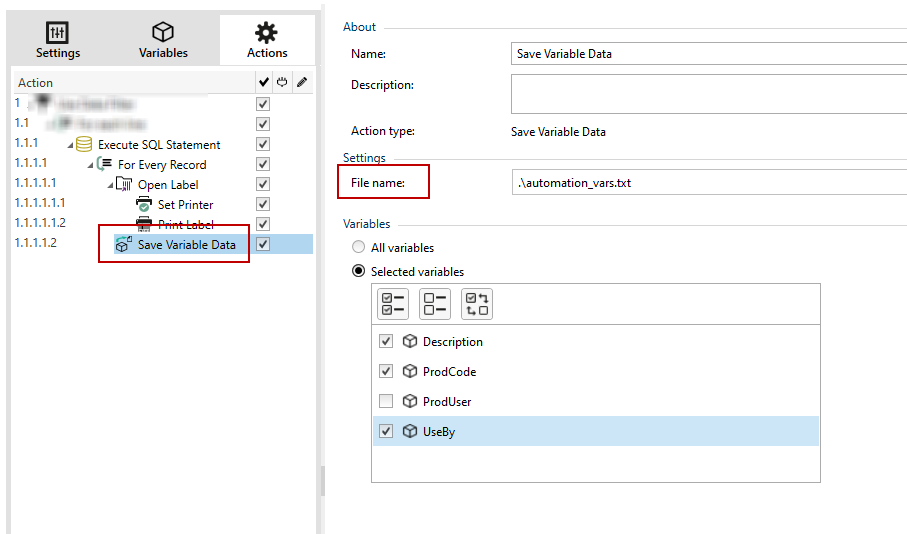Collapse the Open Label tree node
Viewport: 907px width, 534px height.
pyautogui.click(x=111, y=185)
